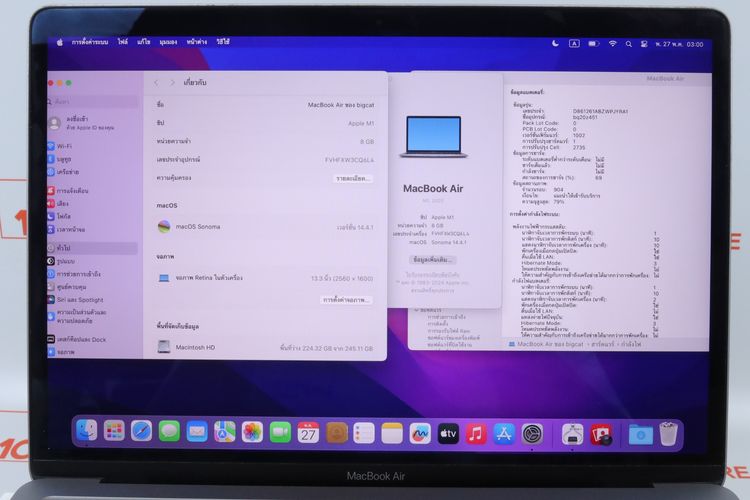Viewport: 750px width, 500px height.
Task: Open the การตั้งค่าระบบ app menu
Action: [90, 42]
